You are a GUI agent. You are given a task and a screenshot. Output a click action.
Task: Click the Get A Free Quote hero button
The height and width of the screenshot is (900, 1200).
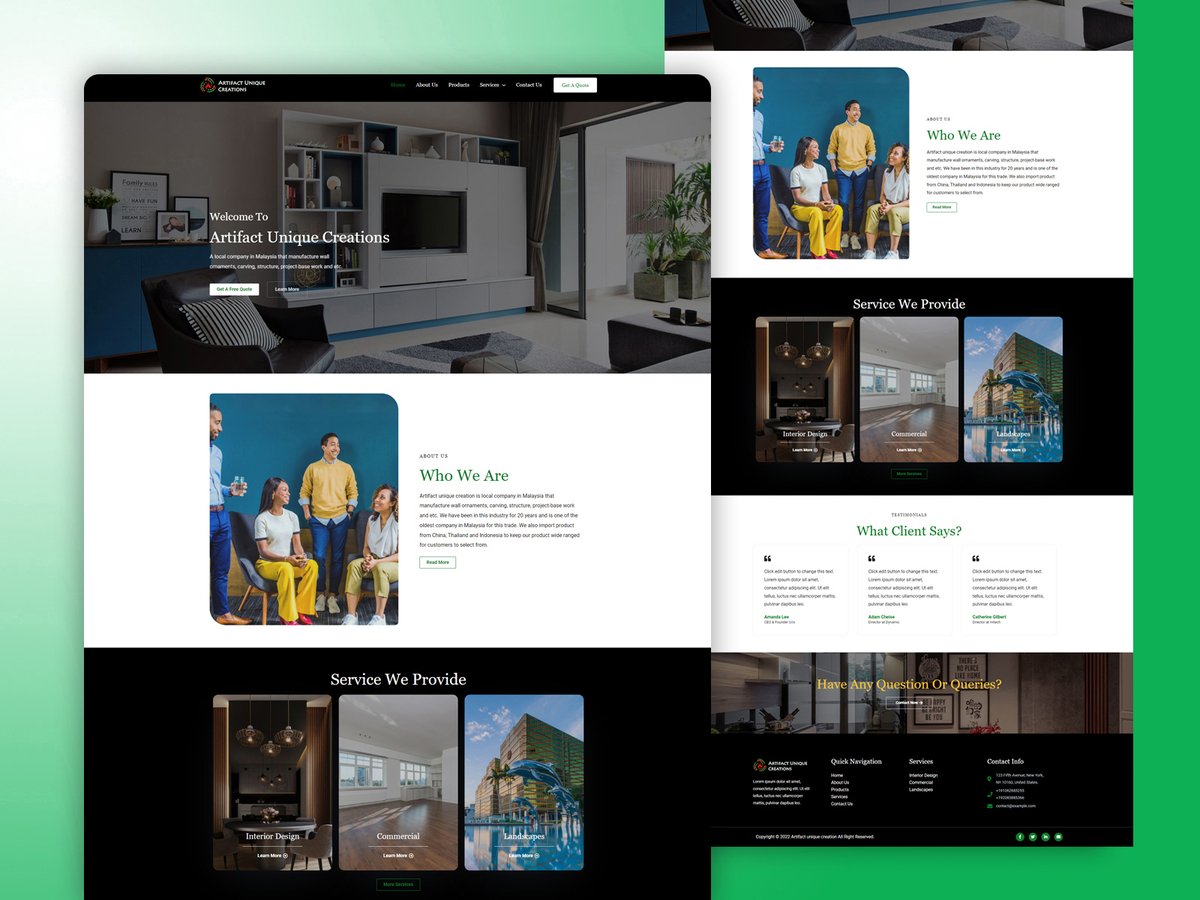pyautogui.click(x=234, y=289)
